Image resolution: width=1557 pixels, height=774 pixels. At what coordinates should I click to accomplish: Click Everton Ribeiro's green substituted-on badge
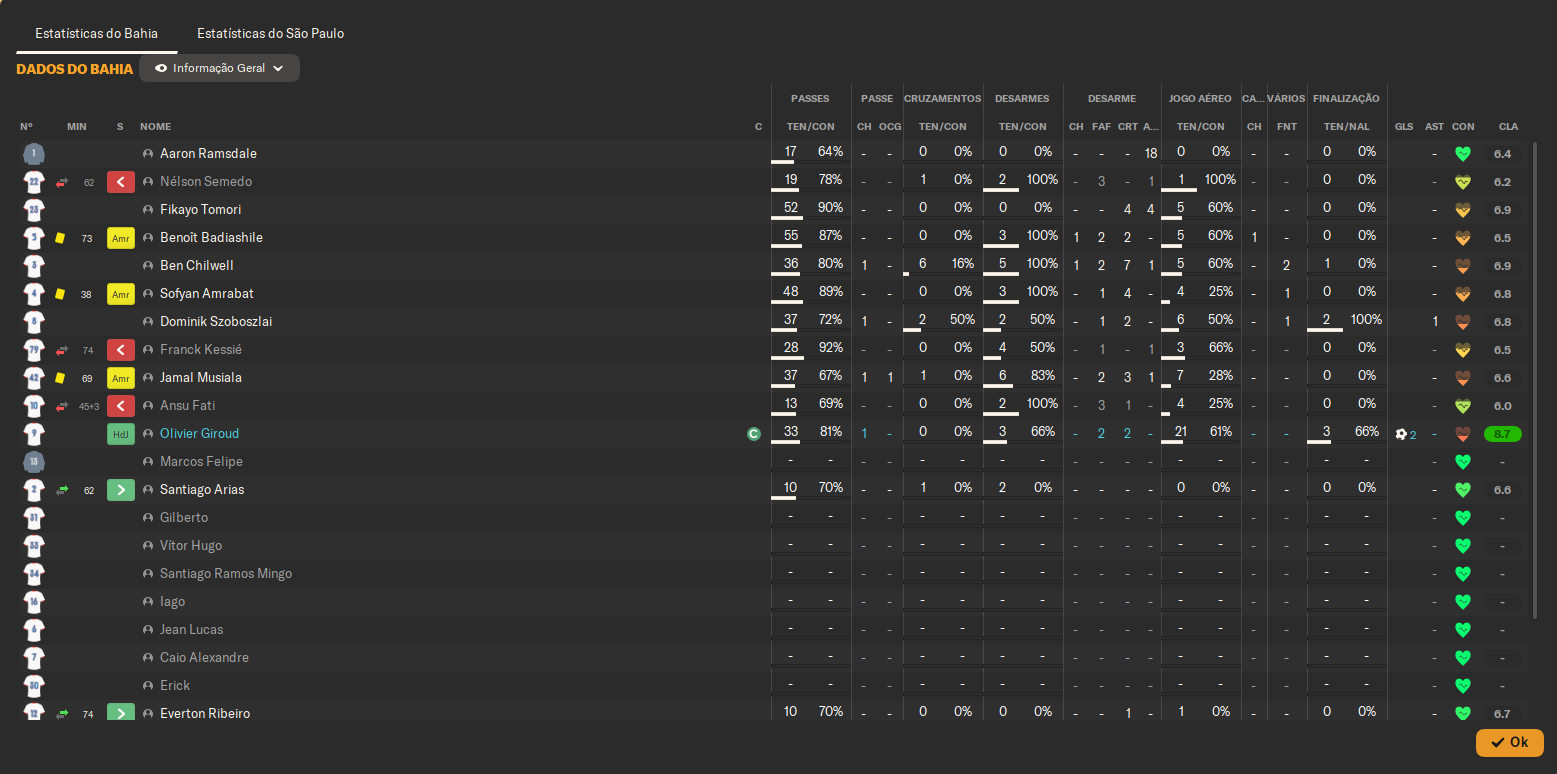121,713
